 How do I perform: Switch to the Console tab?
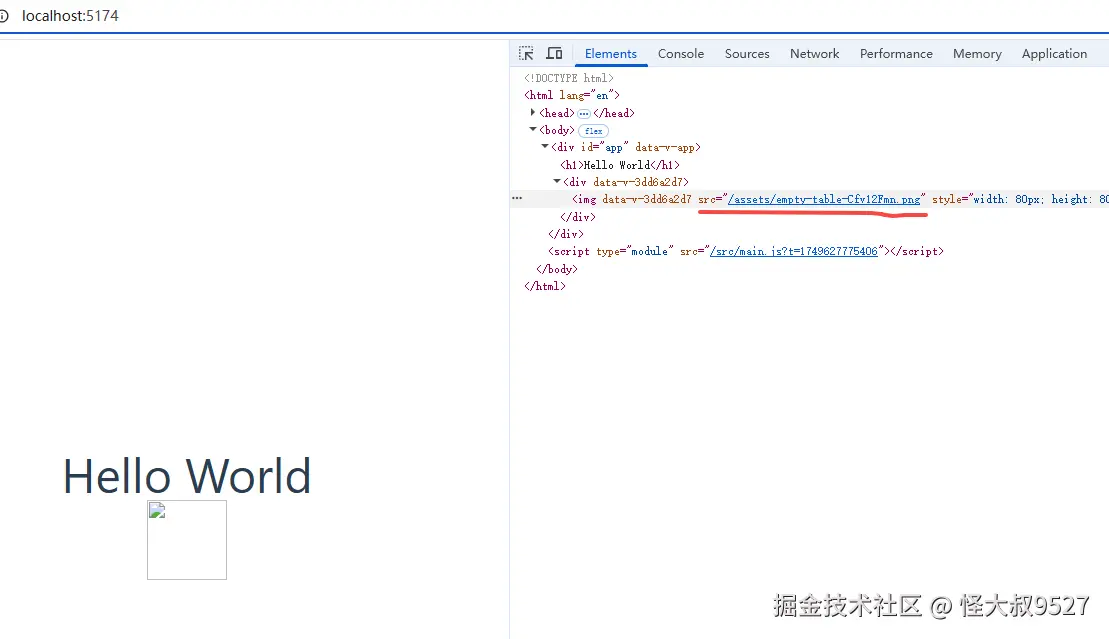(x=680, y=54)
